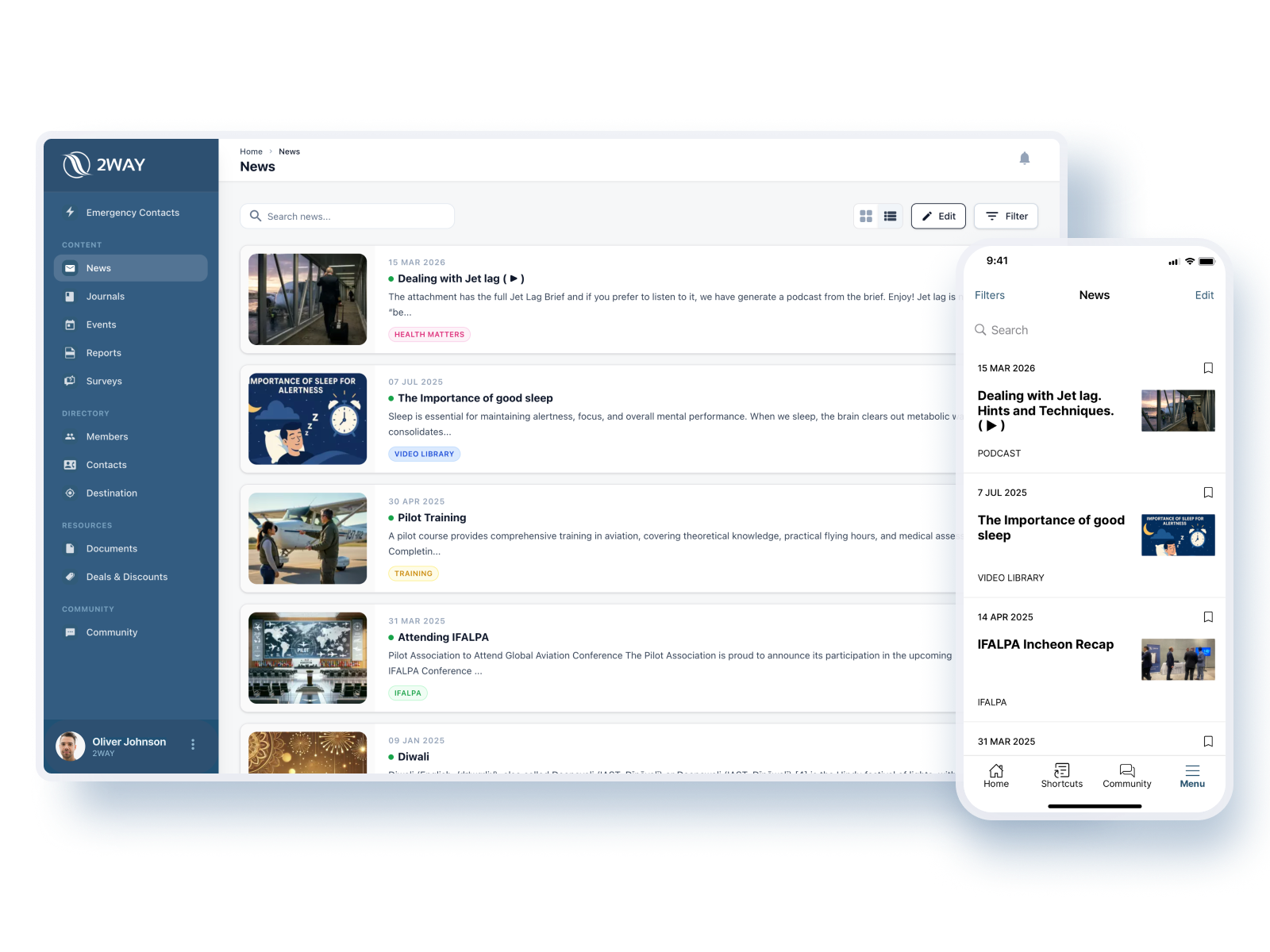Switch to list view layout
The height and width of the screenshot is (952, 1270).
(x=891, y=216)
